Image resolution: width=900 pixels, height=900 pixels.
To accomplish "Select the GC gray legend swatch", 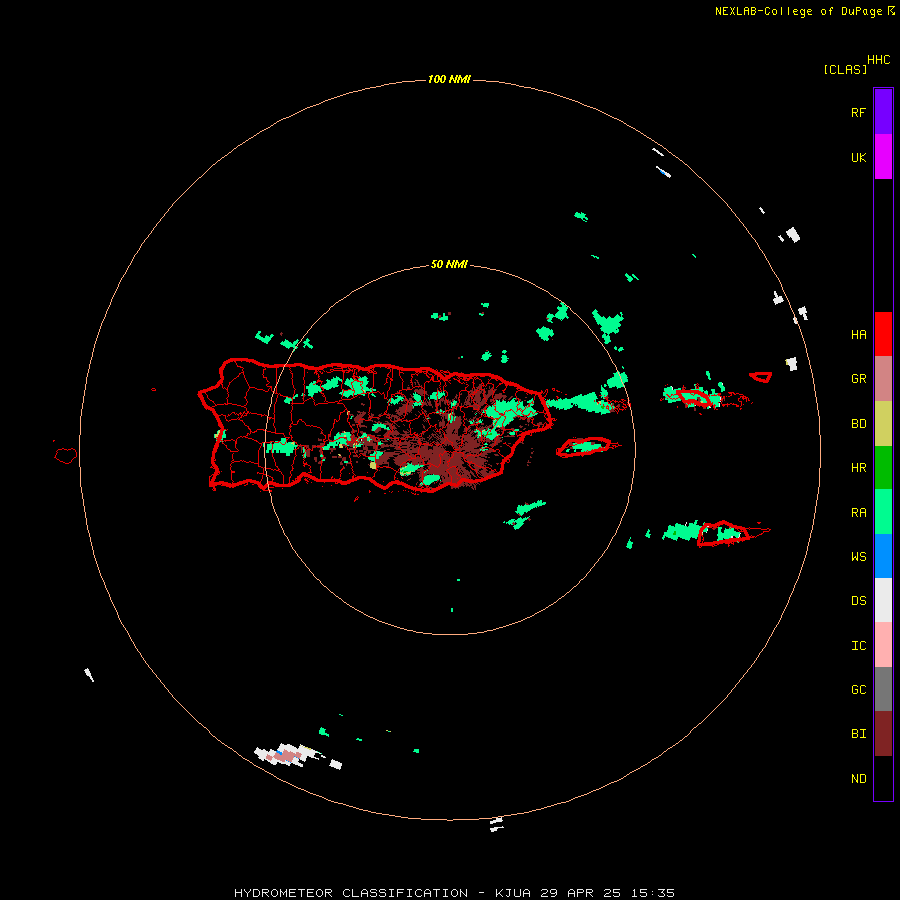I will pyautogui.click(x=883, y=689).
